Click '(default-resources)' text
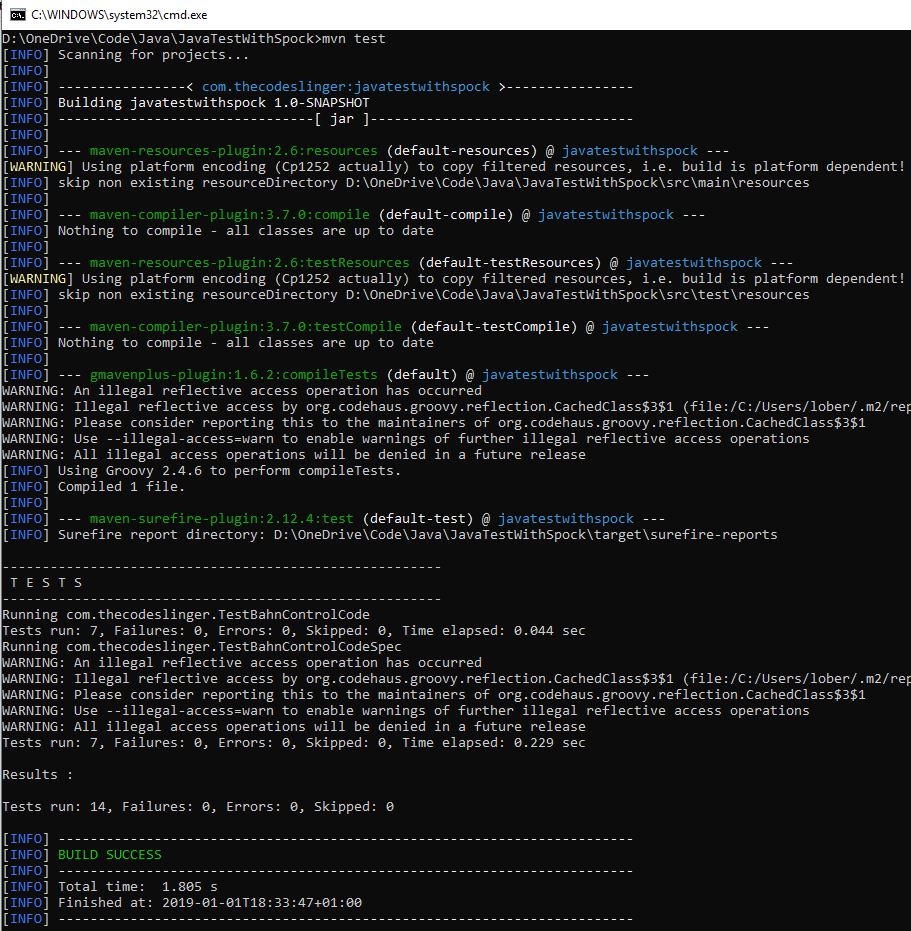Viewport: 911px width, 931px height. coord(461,151)
